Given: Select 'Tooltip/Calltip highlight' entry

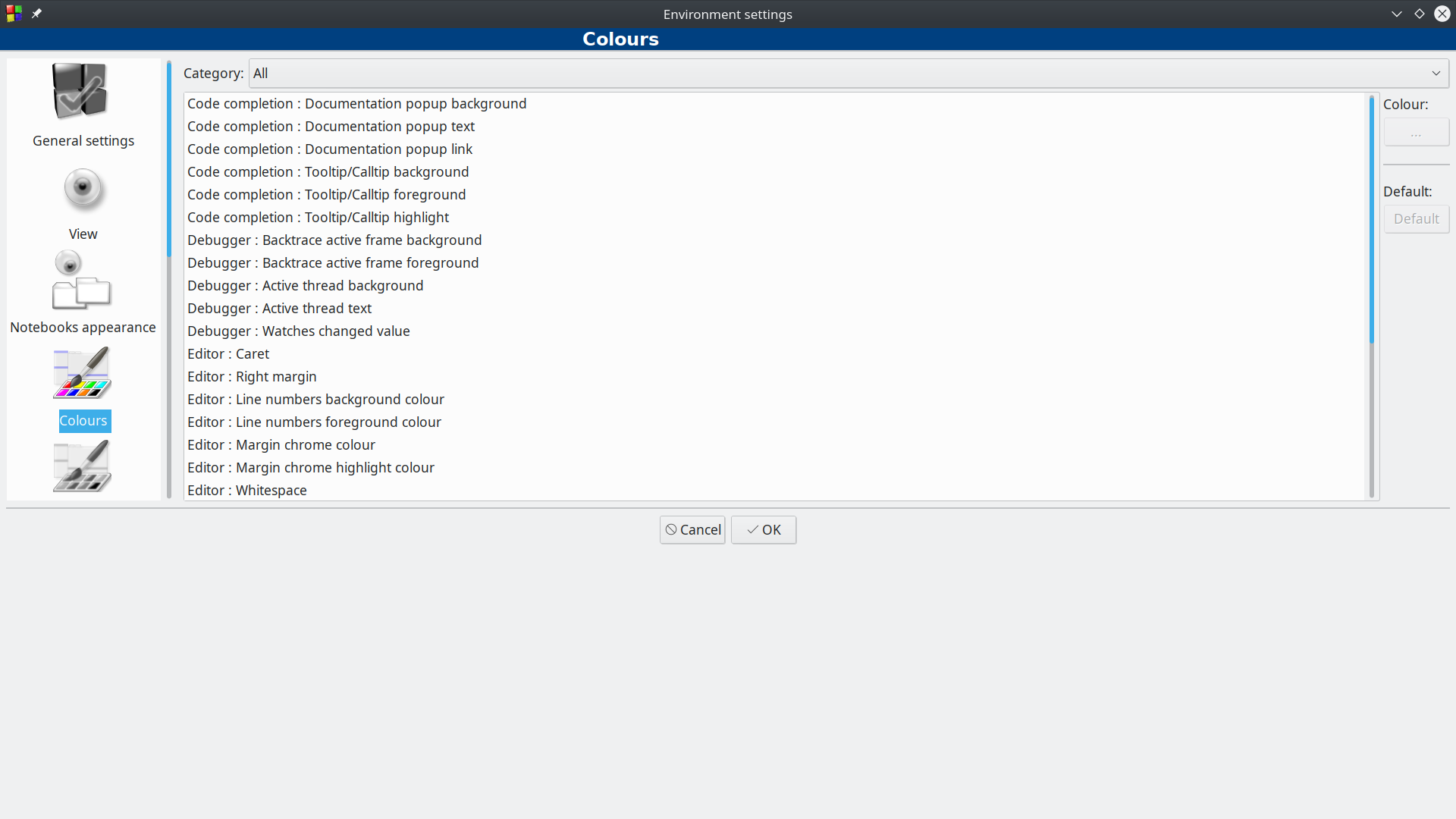Looking at the screenshot, I should [773, 218].
